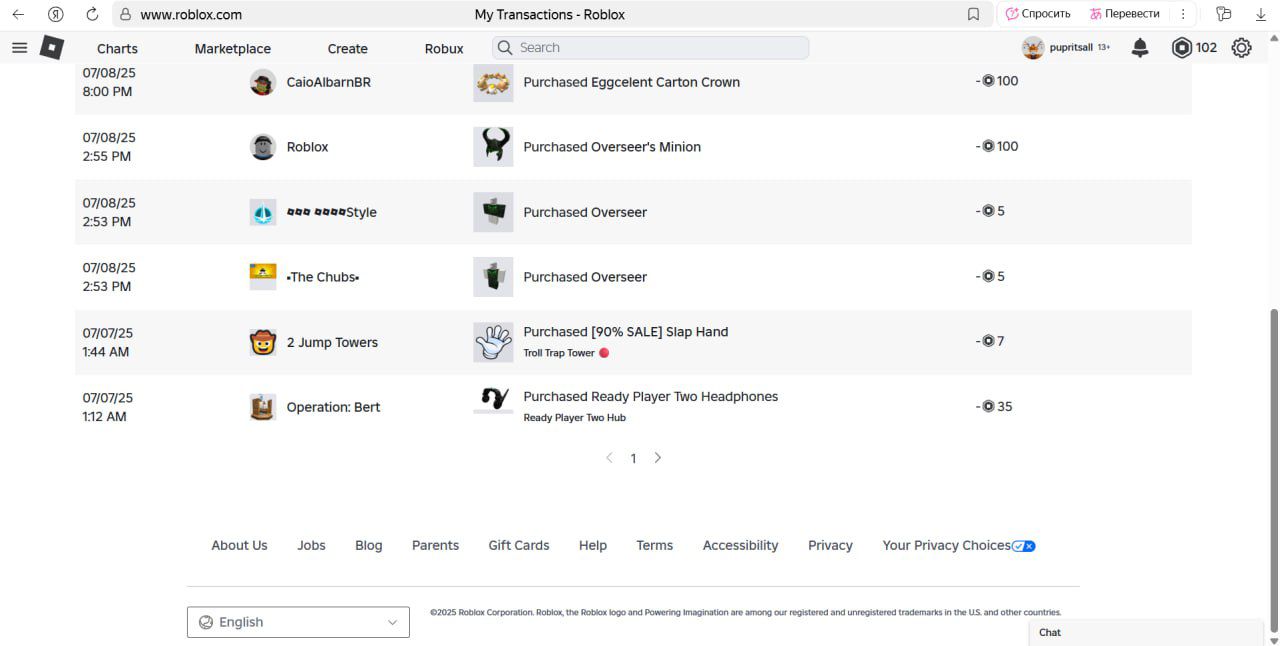Open the notifications bell icon
The image size is (1280, 646).
point(1140,48)
